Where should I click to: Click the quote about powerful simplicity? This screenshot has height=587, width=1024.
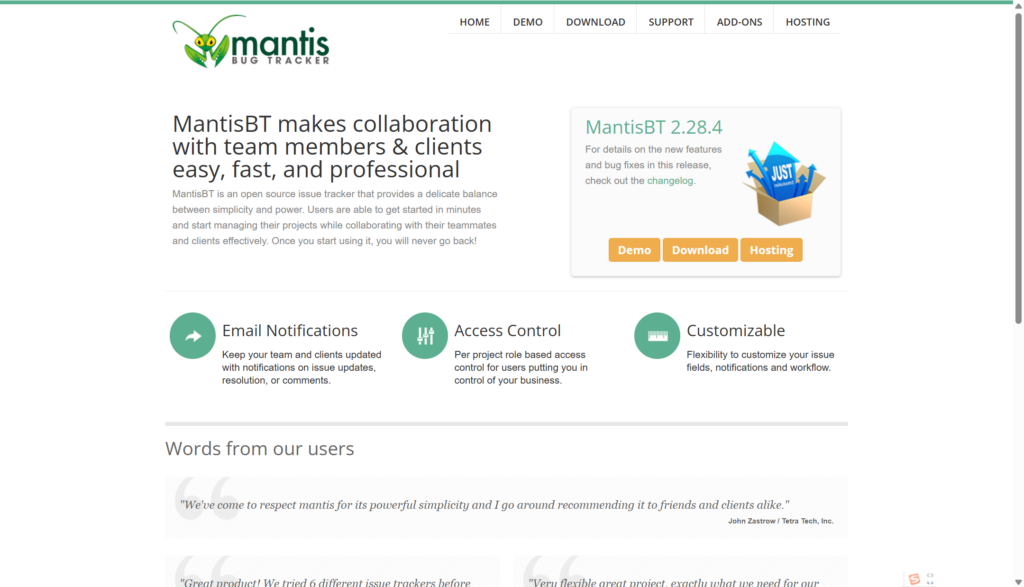(x=485, y=505)
